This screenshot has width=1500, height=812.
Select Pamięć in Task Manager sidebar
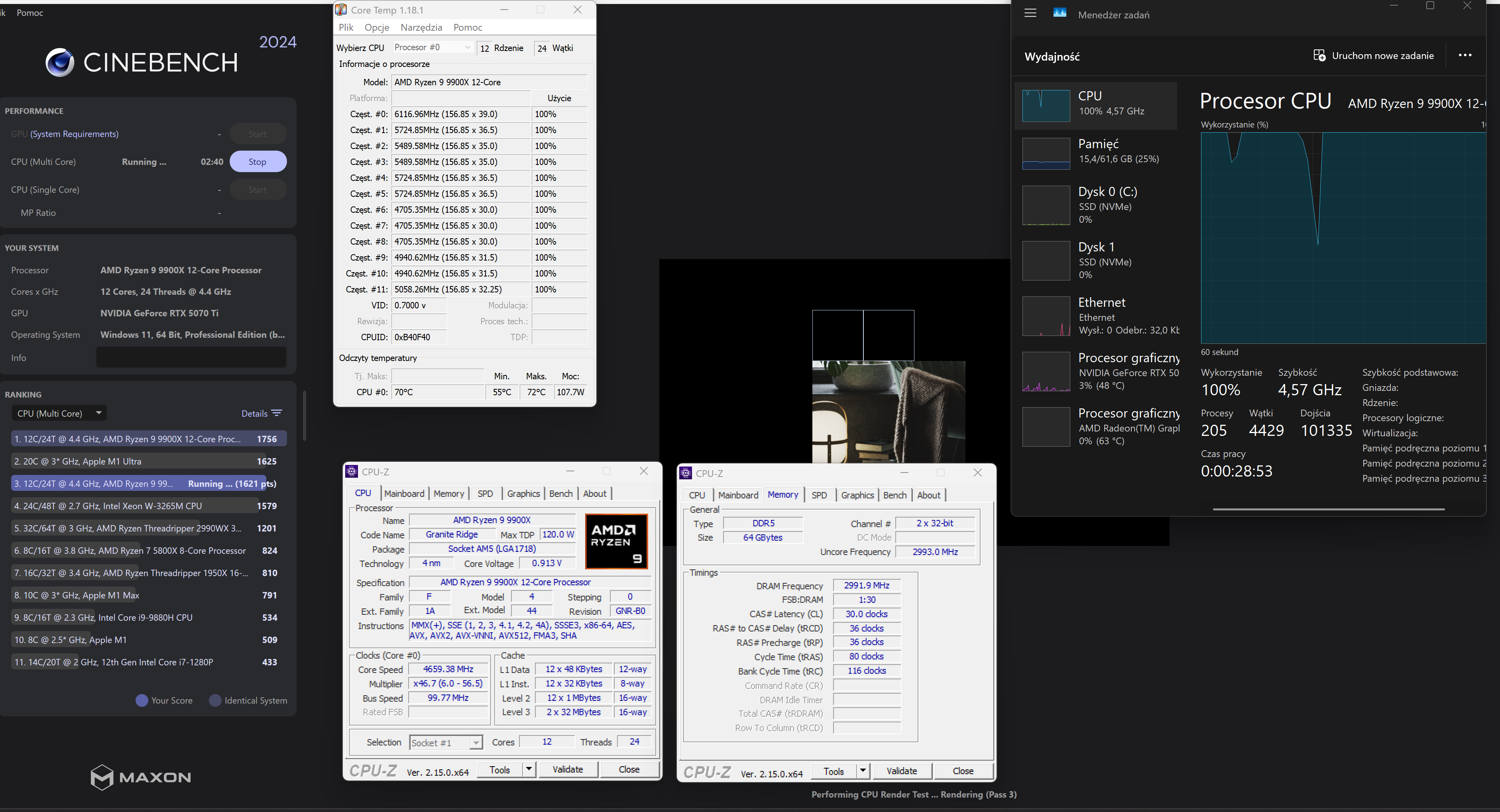coord(1095,153)
